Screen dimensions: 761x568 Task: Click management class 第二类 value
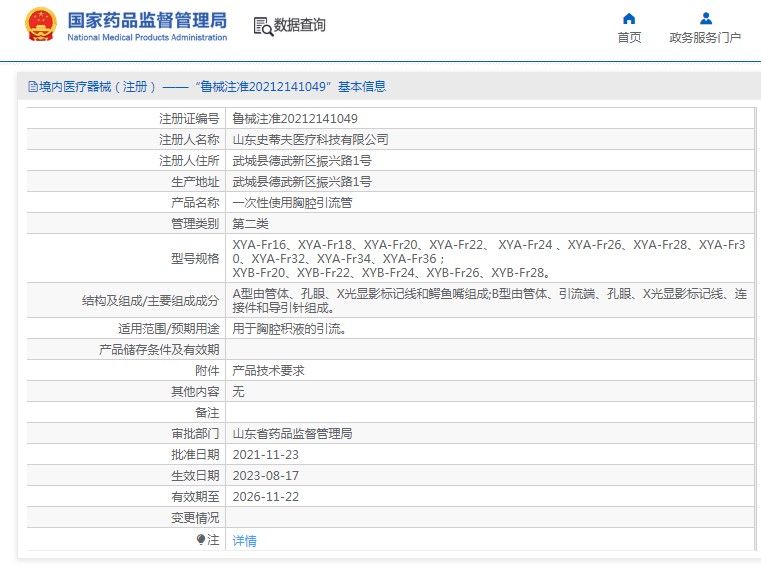(x=250, y=224)
